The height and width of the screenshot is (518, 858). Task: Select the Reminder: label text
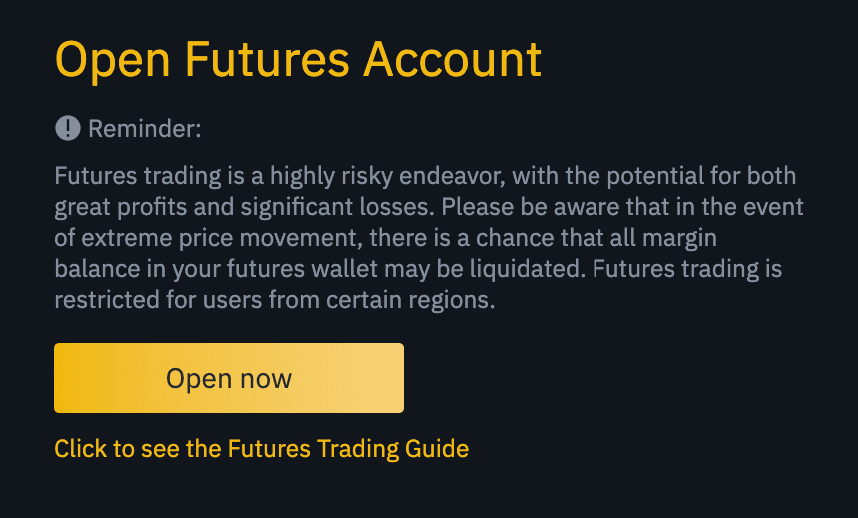tap(145, 128)
